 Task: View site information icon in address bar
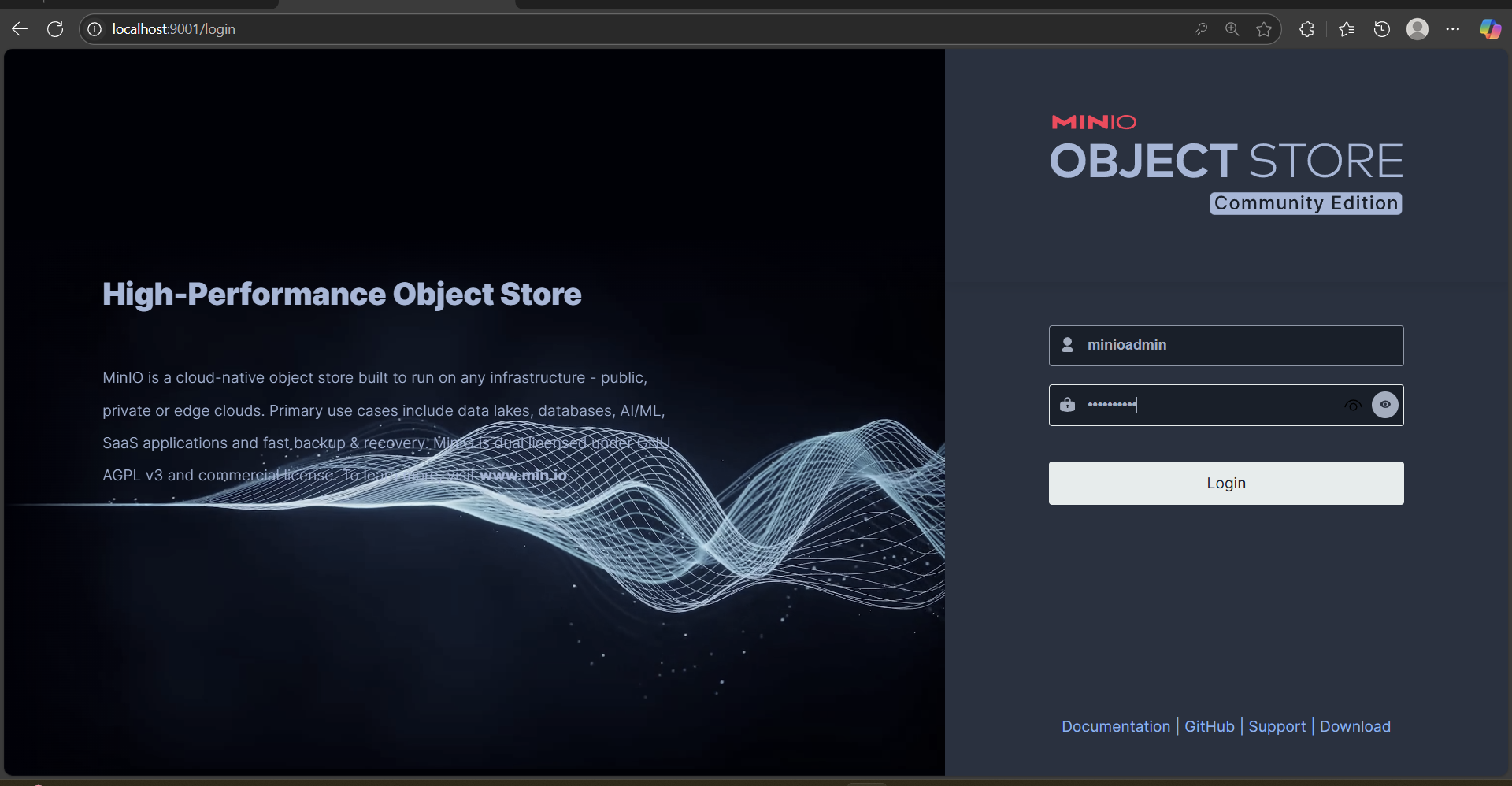pos(94,29)
